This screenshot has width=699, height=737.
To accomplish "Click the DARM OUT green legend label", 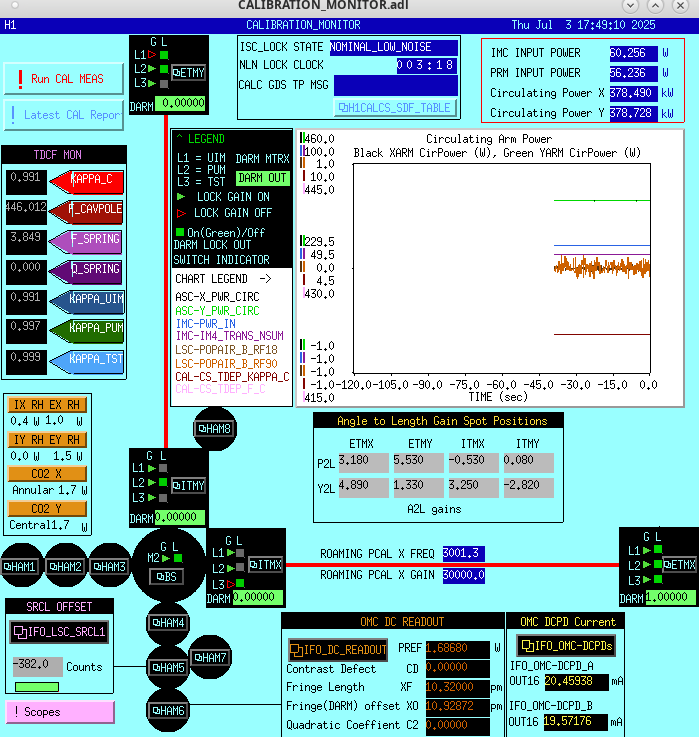I will (262, 178).
